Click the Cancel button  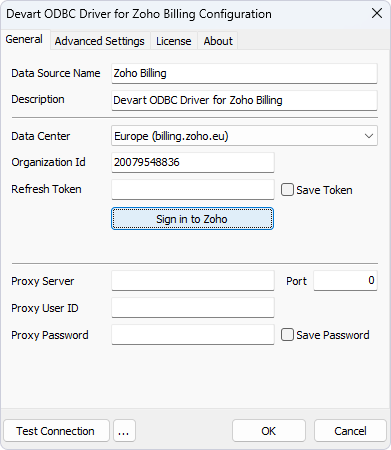coord(350,431)
